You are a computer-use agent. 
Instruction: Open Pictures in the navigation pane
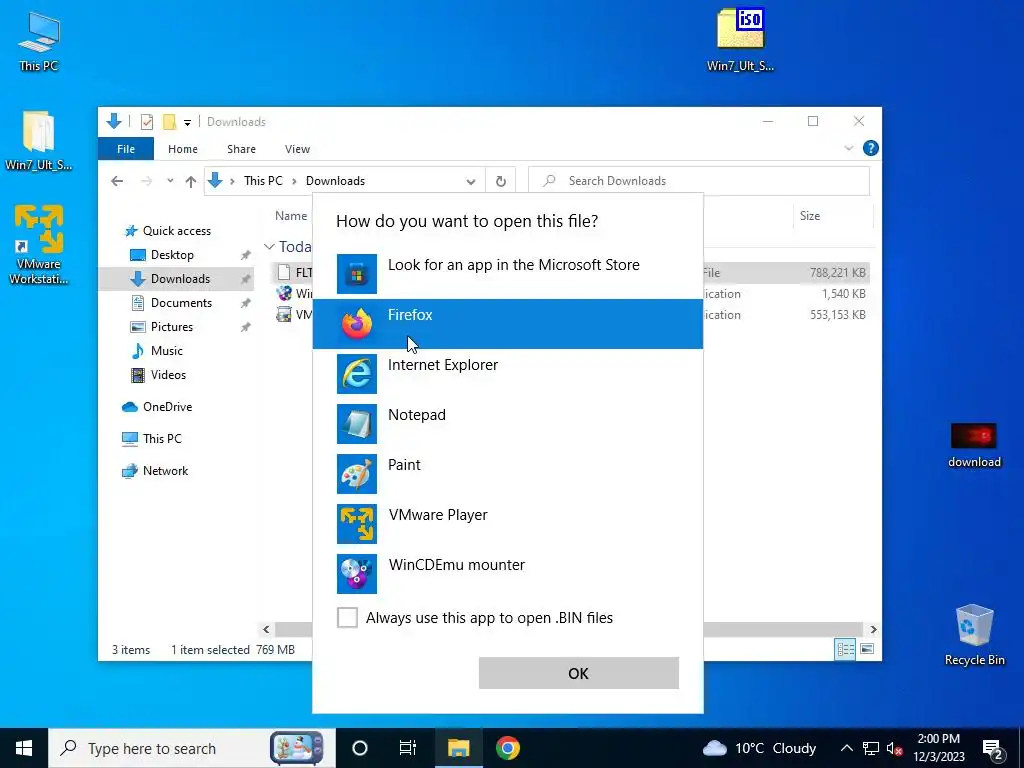click(172, 327)
